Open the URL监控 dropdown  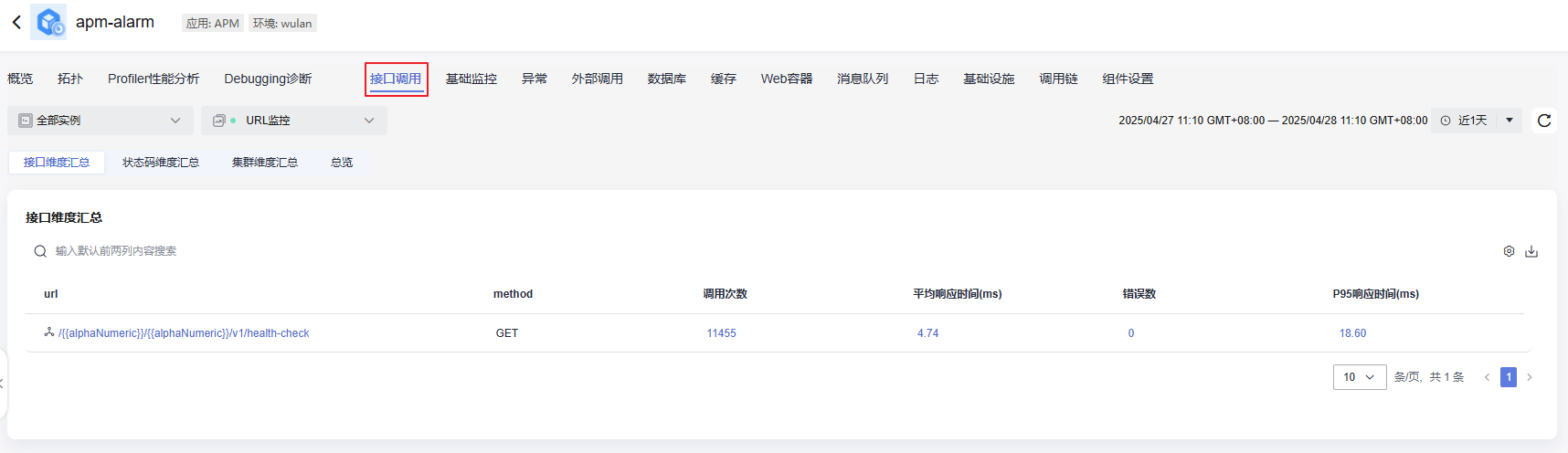tap(294, 121)
